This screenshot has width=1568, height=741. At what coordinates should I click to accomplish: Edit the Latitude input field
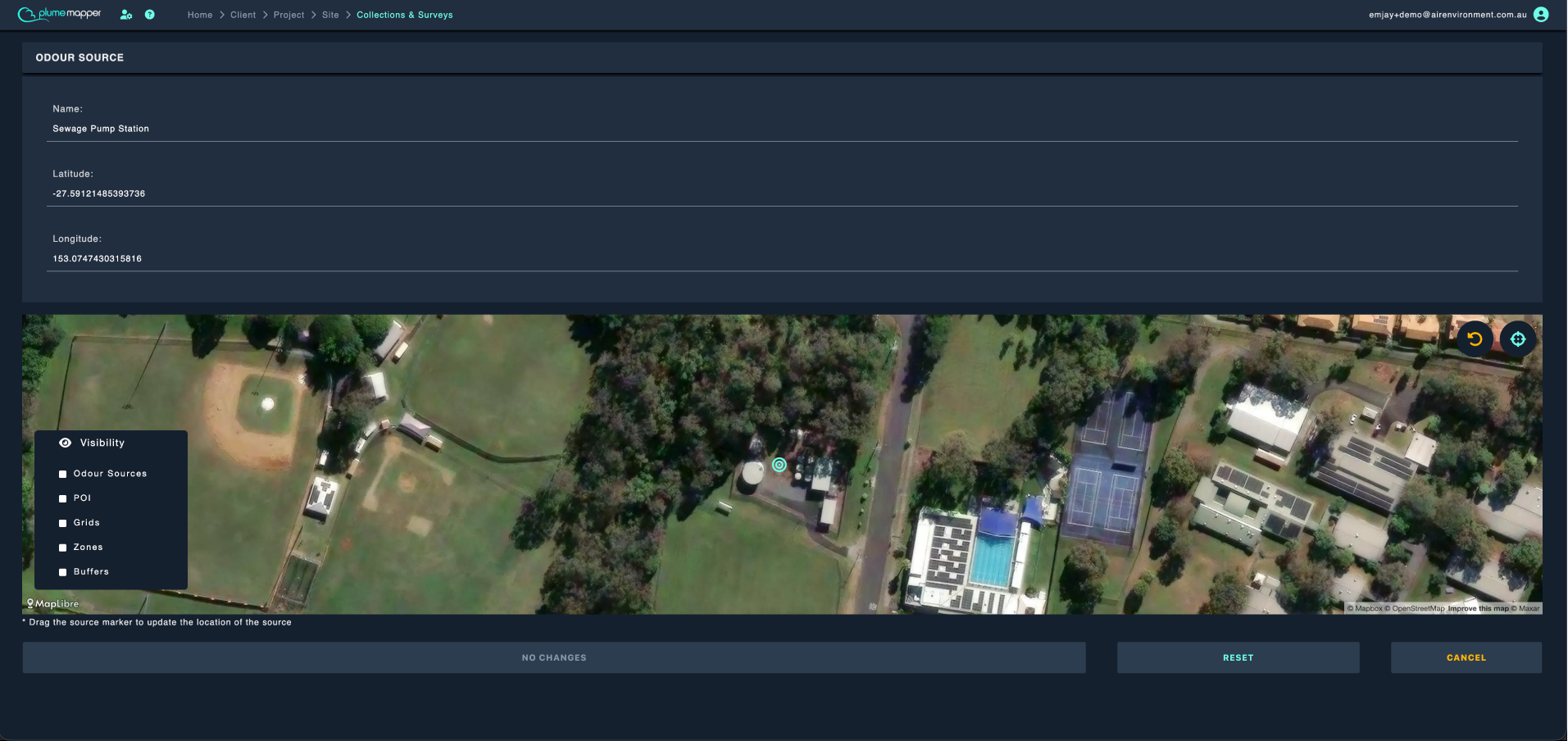coord(782,193)
